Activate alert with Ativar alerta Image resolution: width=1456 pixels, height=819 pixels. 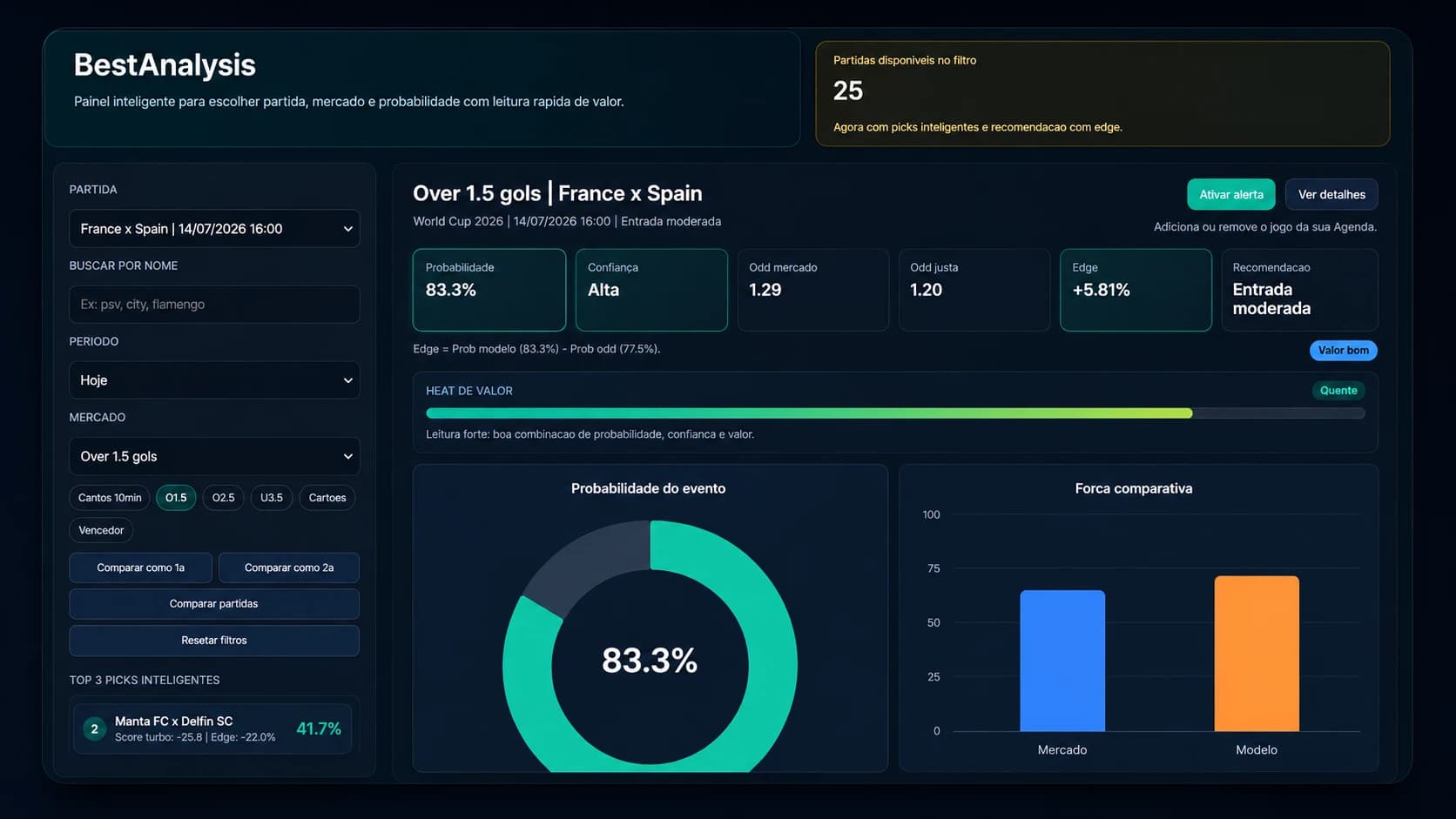pyautogui.click(x=1231, y=194)
